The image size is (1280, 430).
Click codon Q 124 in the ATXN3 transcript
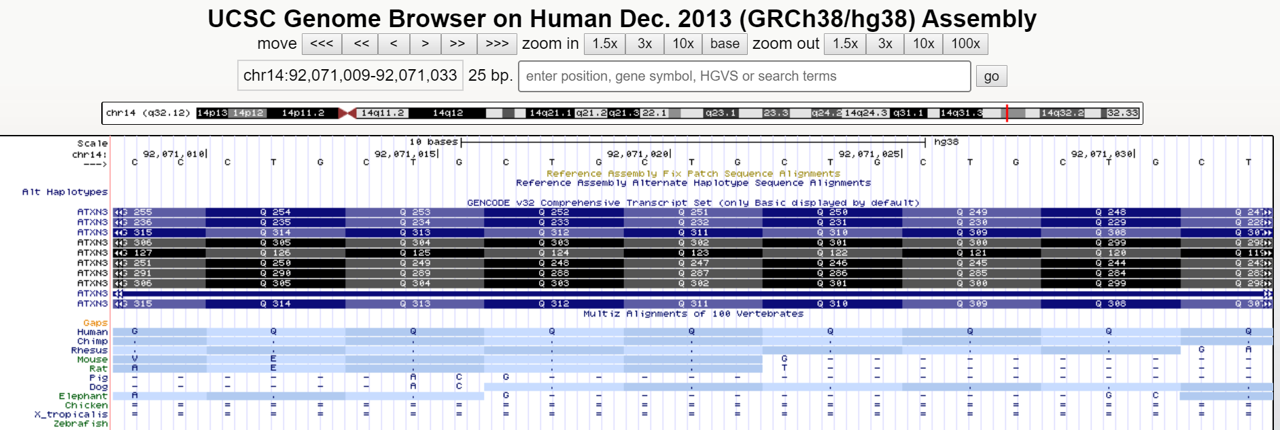(x=554, y=253)
